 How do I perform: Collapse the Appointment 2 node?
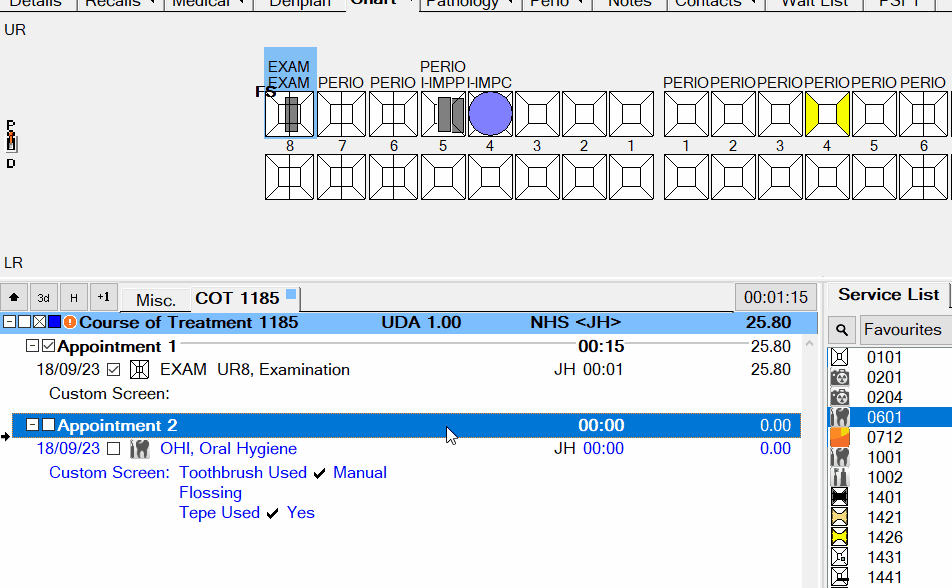33,425
